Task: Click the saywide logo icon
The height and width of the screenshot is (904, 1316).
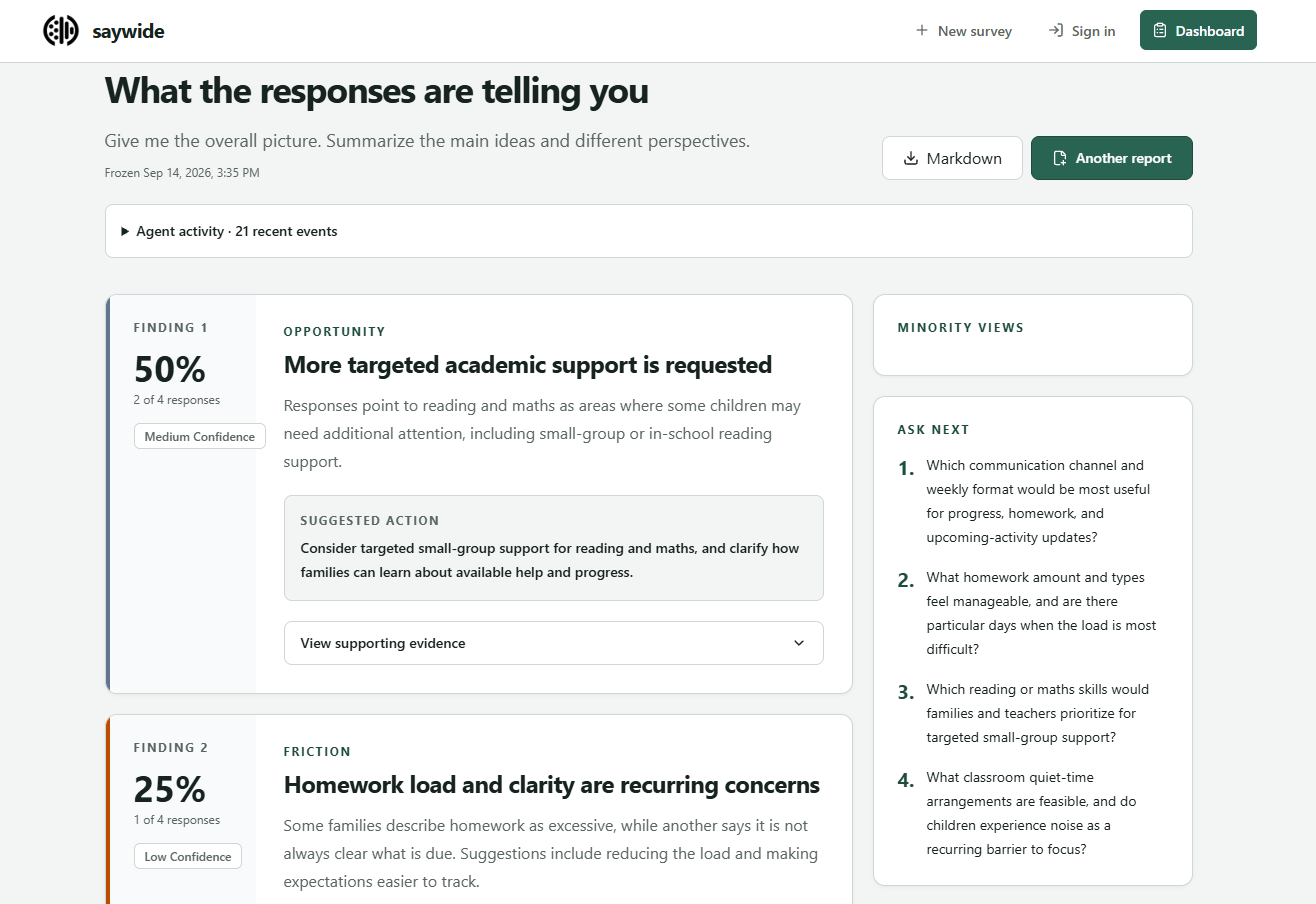Action: point(61,31)
